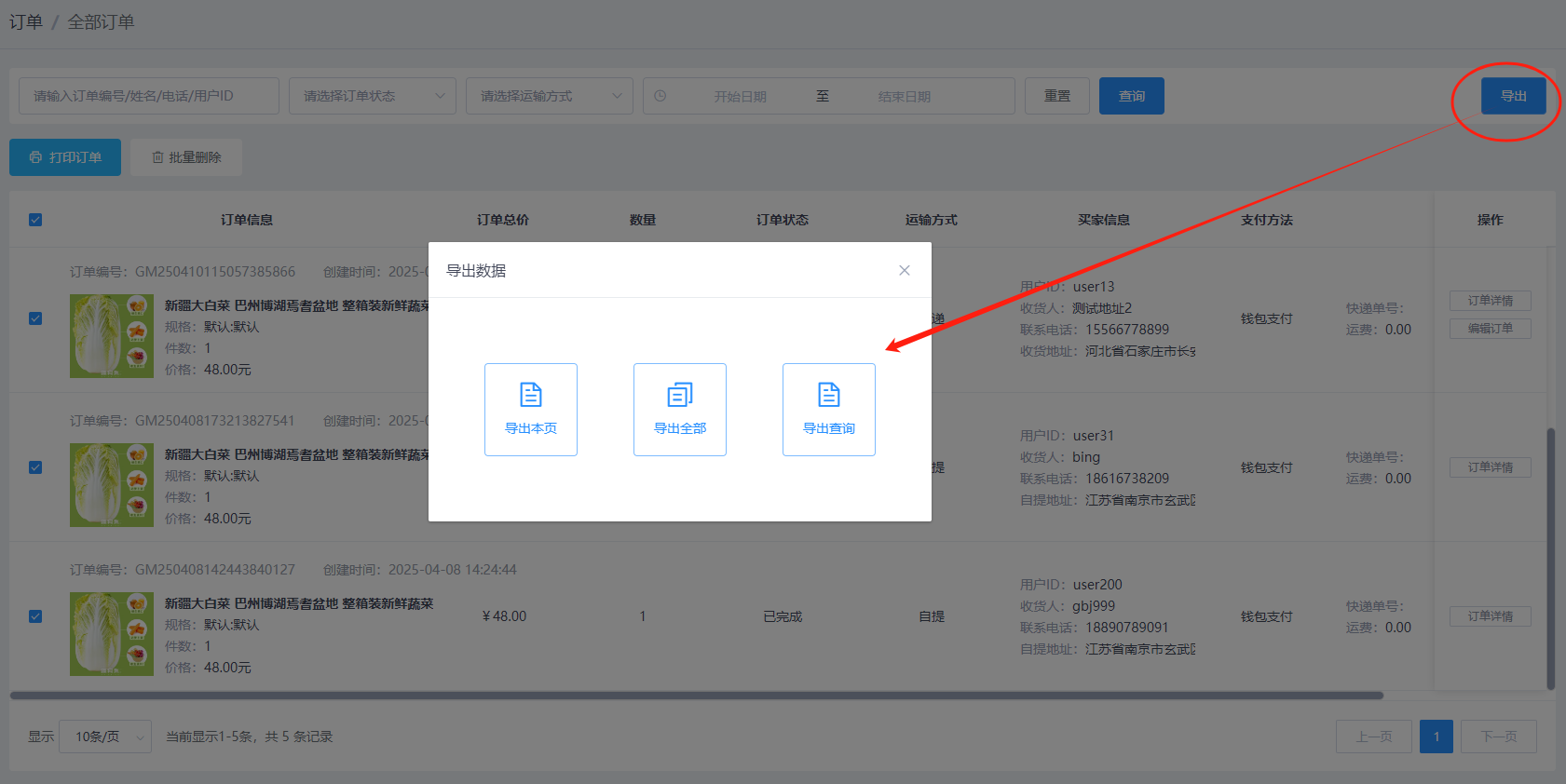
Task: Click the horizontal scrollbar under the table
Action: pos(696,695)
